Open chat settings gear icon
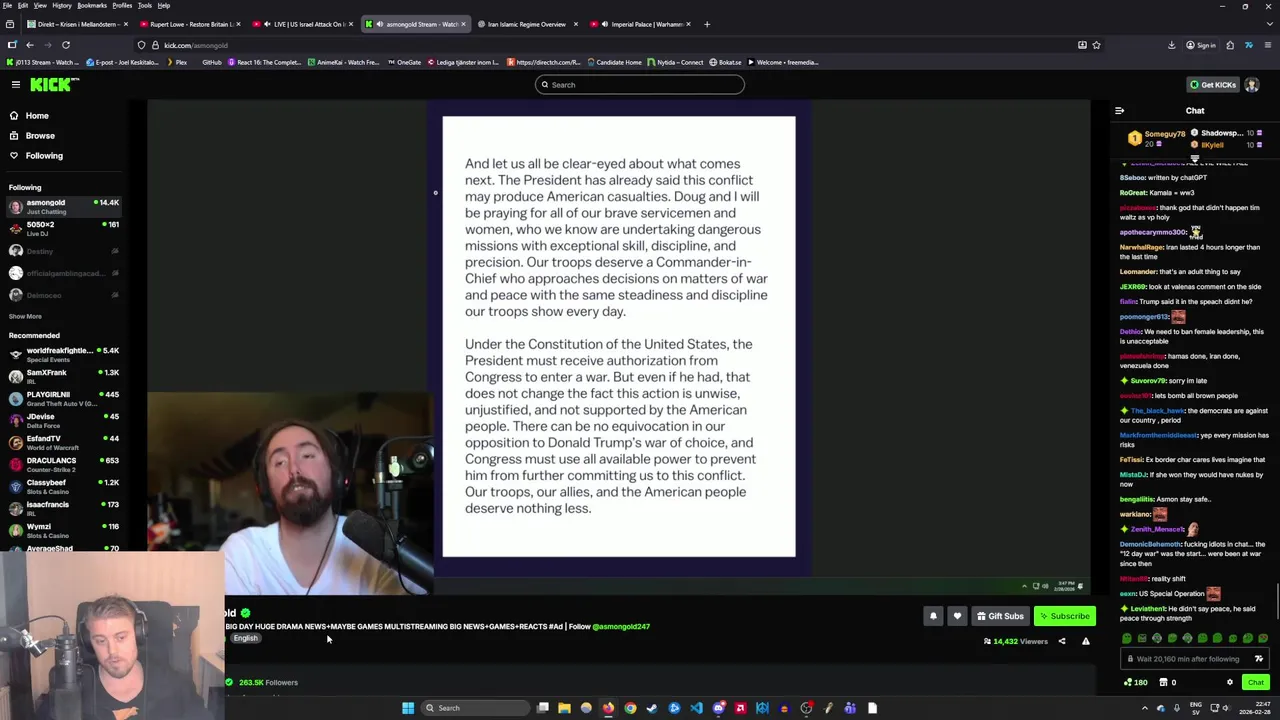1280x720 pixels. (x=1230, y=682)
